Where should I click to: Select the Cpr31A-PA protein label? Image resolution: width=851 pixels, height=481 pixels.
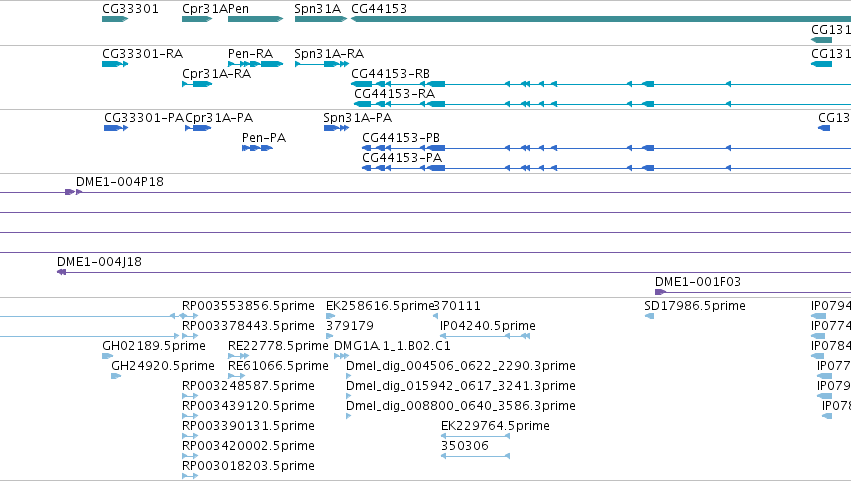[x=219, y=118]
